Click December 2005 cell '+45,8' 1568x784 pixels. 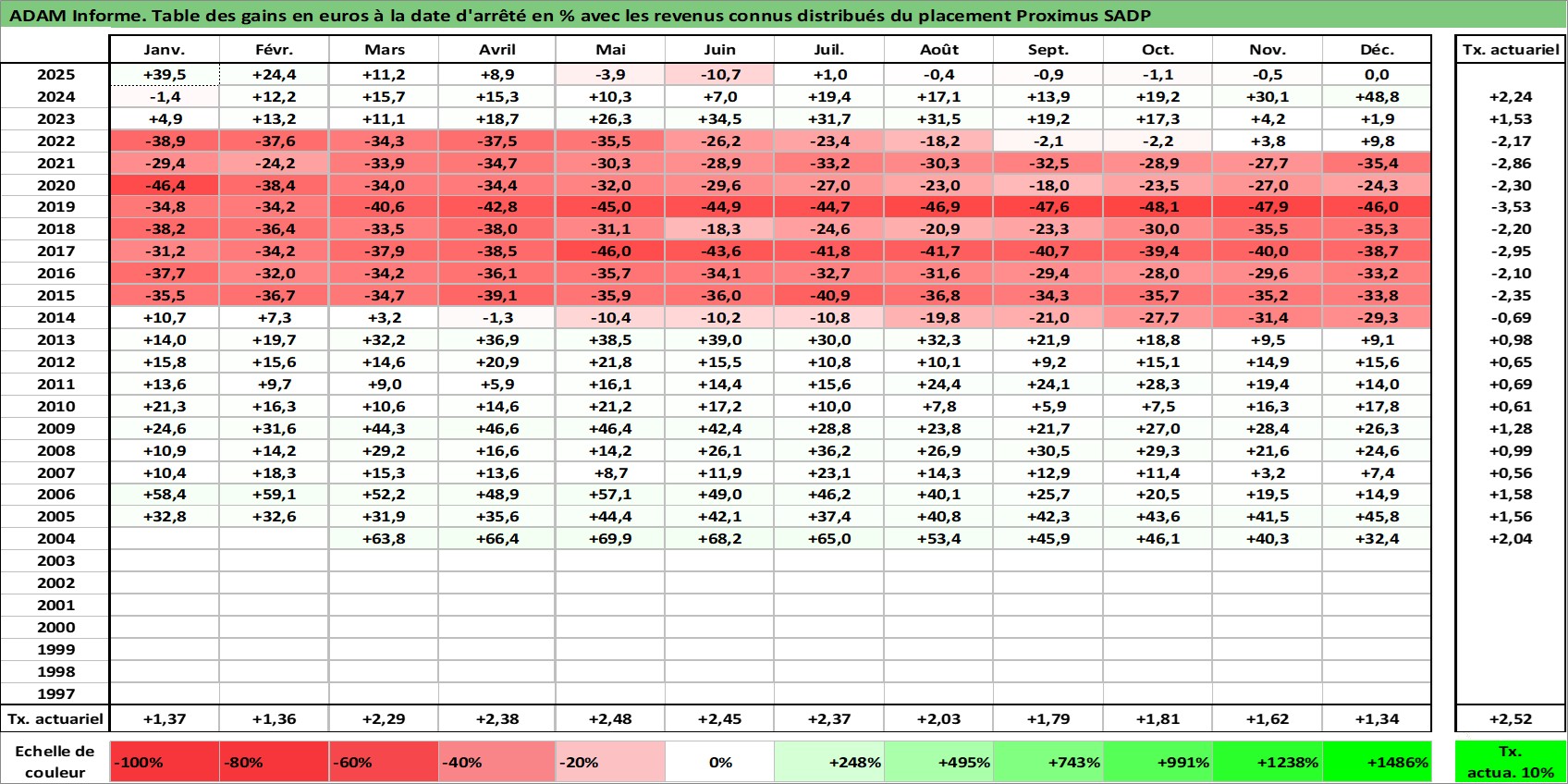1377,517
